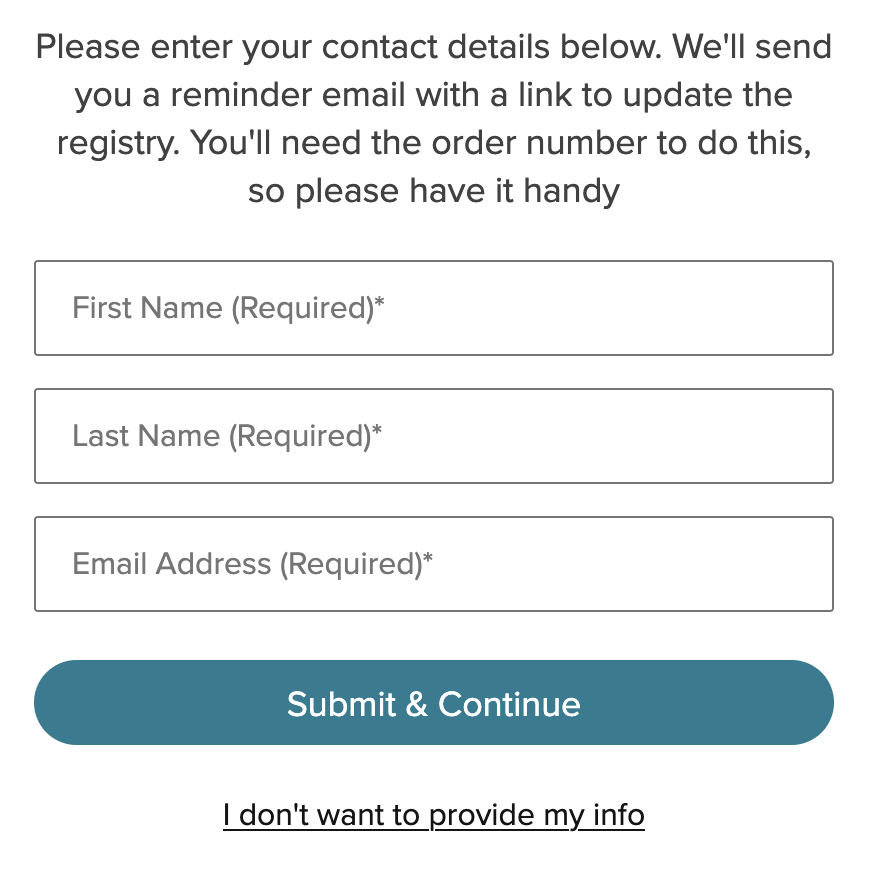Place cursor in the Last Name field
The height and width of the screenshot is (878, 874).
pos(434,436)
